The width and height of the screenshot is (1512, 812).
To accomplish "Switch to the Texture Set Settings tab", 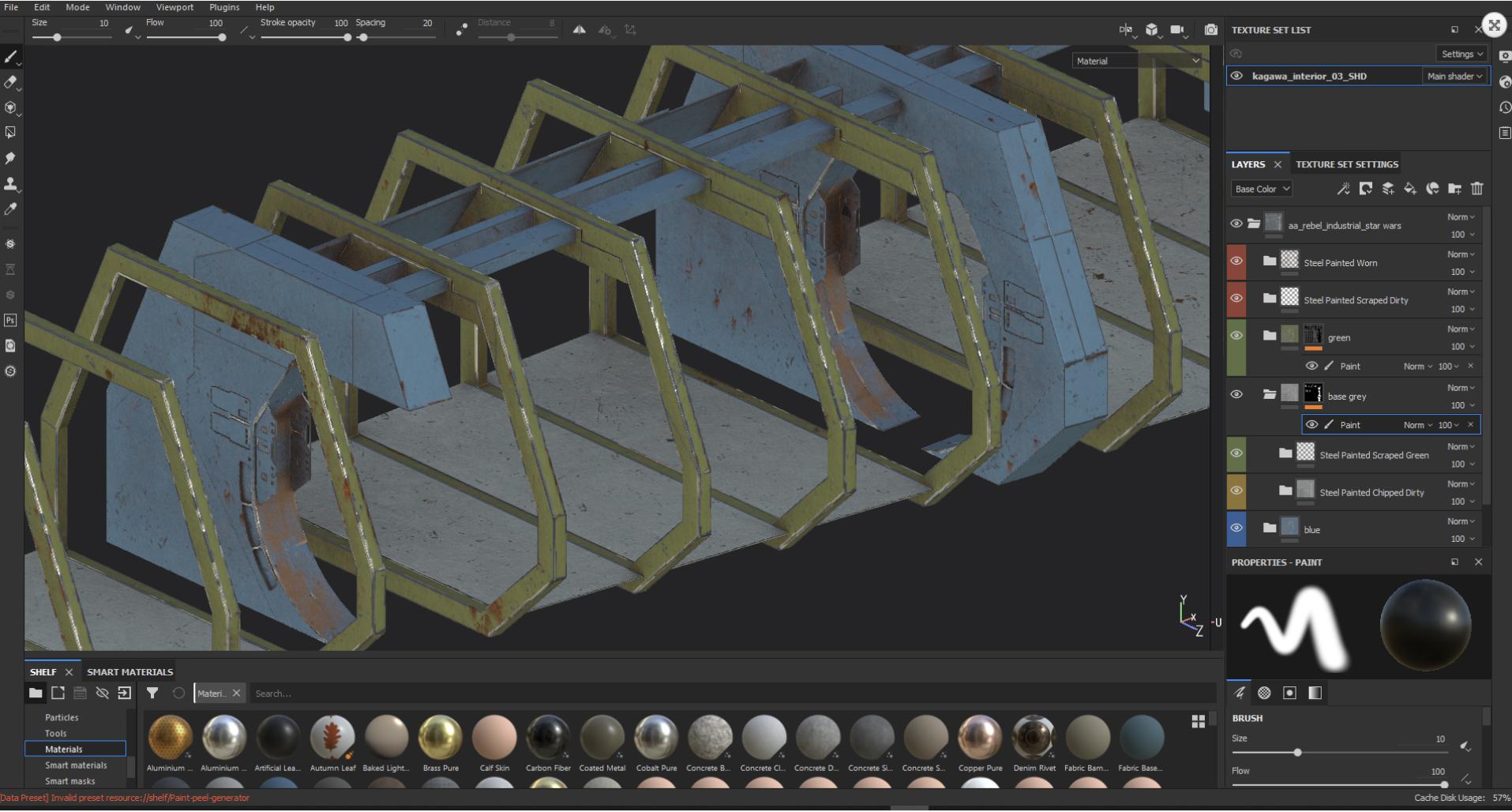I will pos(1346,164).
